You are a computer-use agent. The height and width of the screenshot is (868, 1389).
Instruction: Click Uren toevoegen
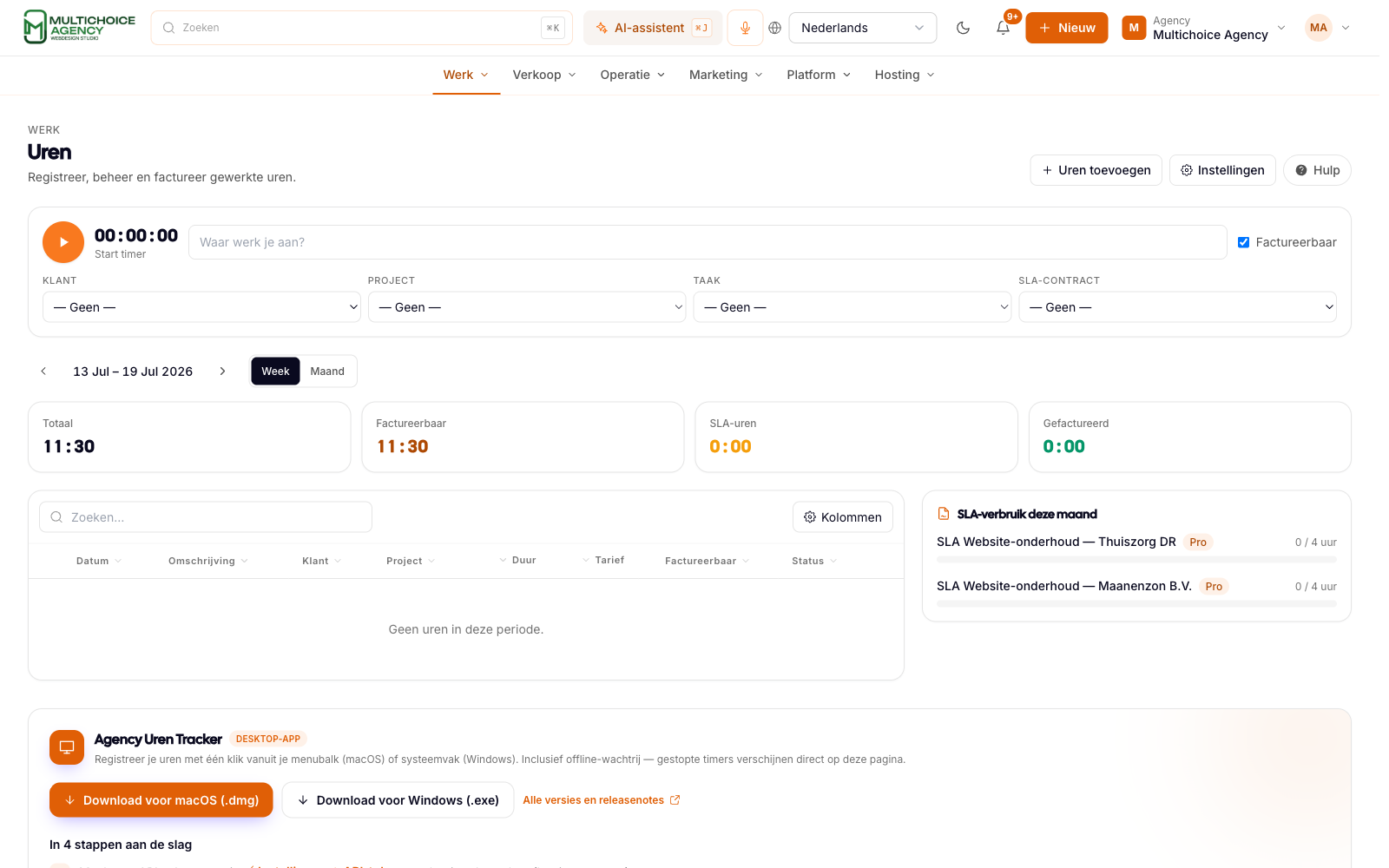[x=1096, y=170]
